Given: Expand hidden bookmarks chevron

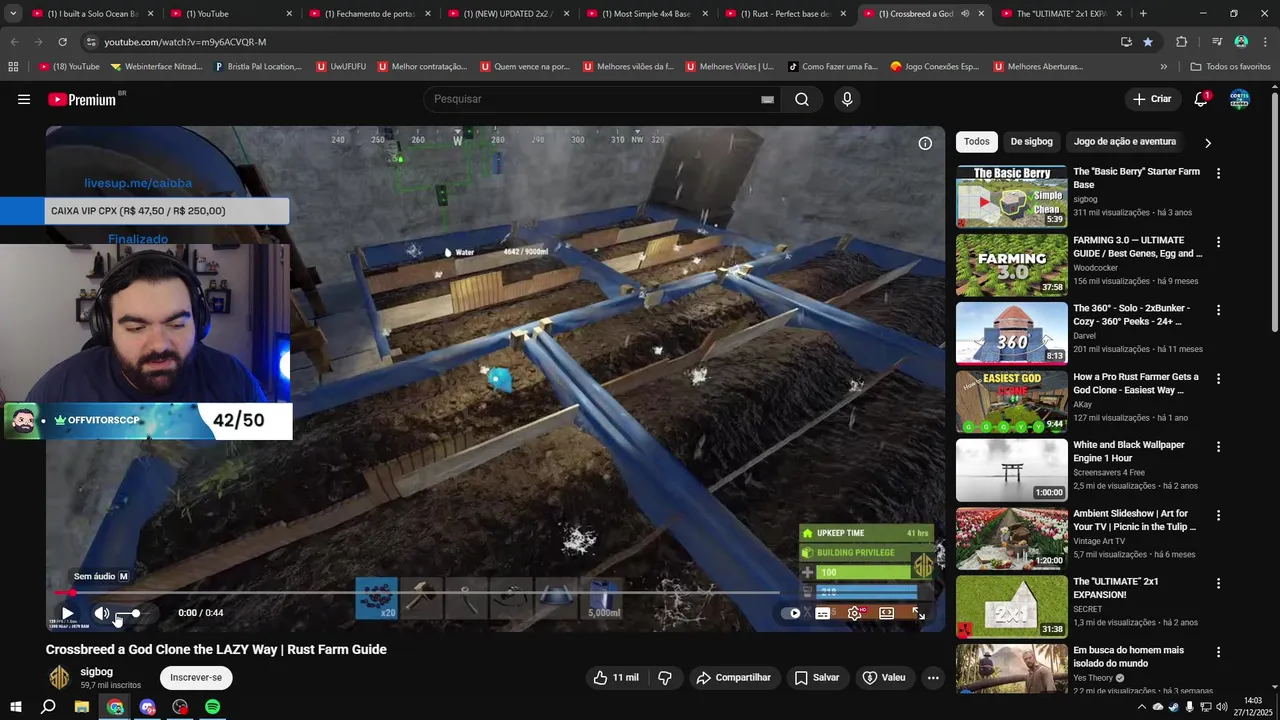Looking at the screenshot, I should pyautogui.click(x=1163, y=67).
